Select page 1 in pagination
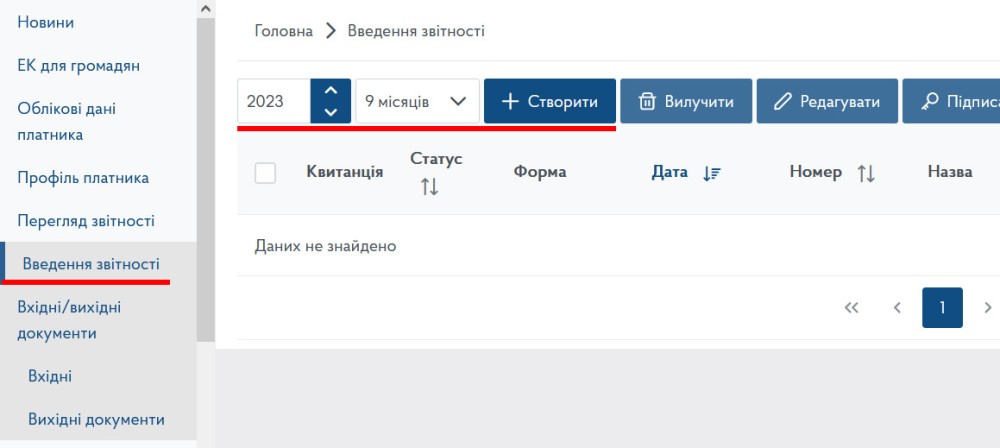Image resolution: width=1000 pixels, height=448 pixels. click(x=942, y=308)
